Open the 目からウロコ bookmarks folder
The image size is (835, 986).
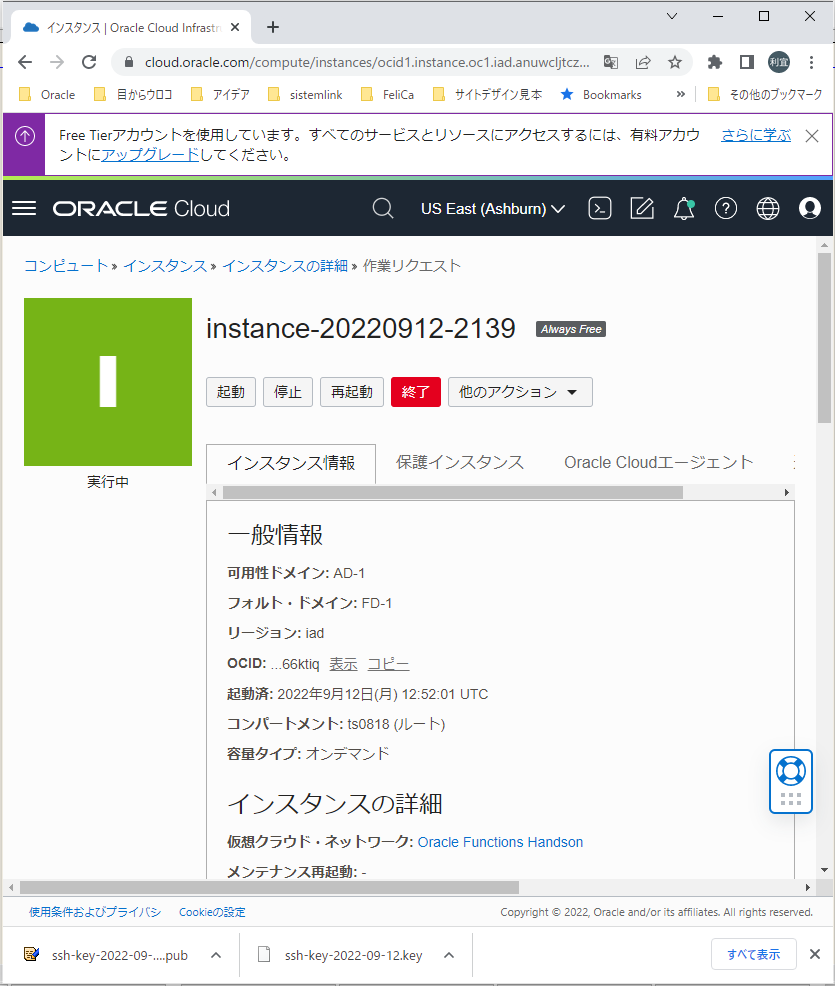(x=133, y=94)
